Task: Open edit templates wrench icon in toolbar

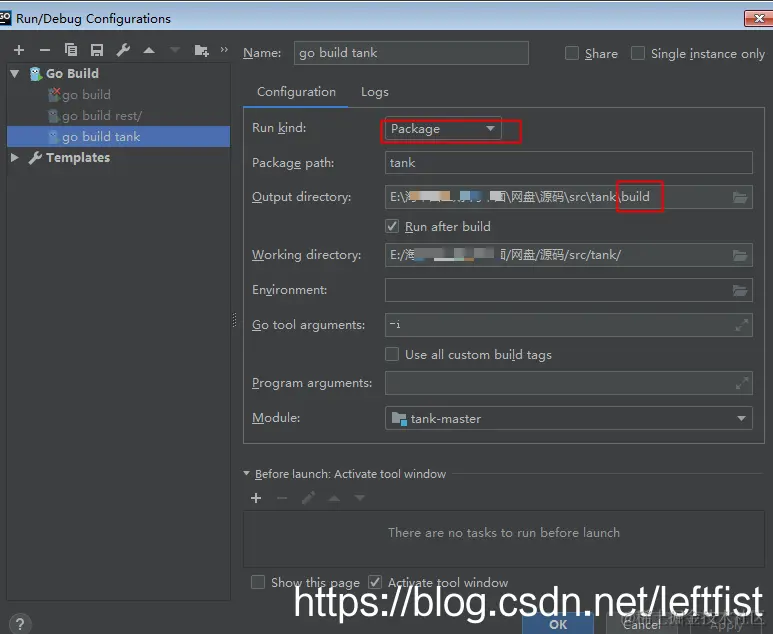Action: pos(123,50)
